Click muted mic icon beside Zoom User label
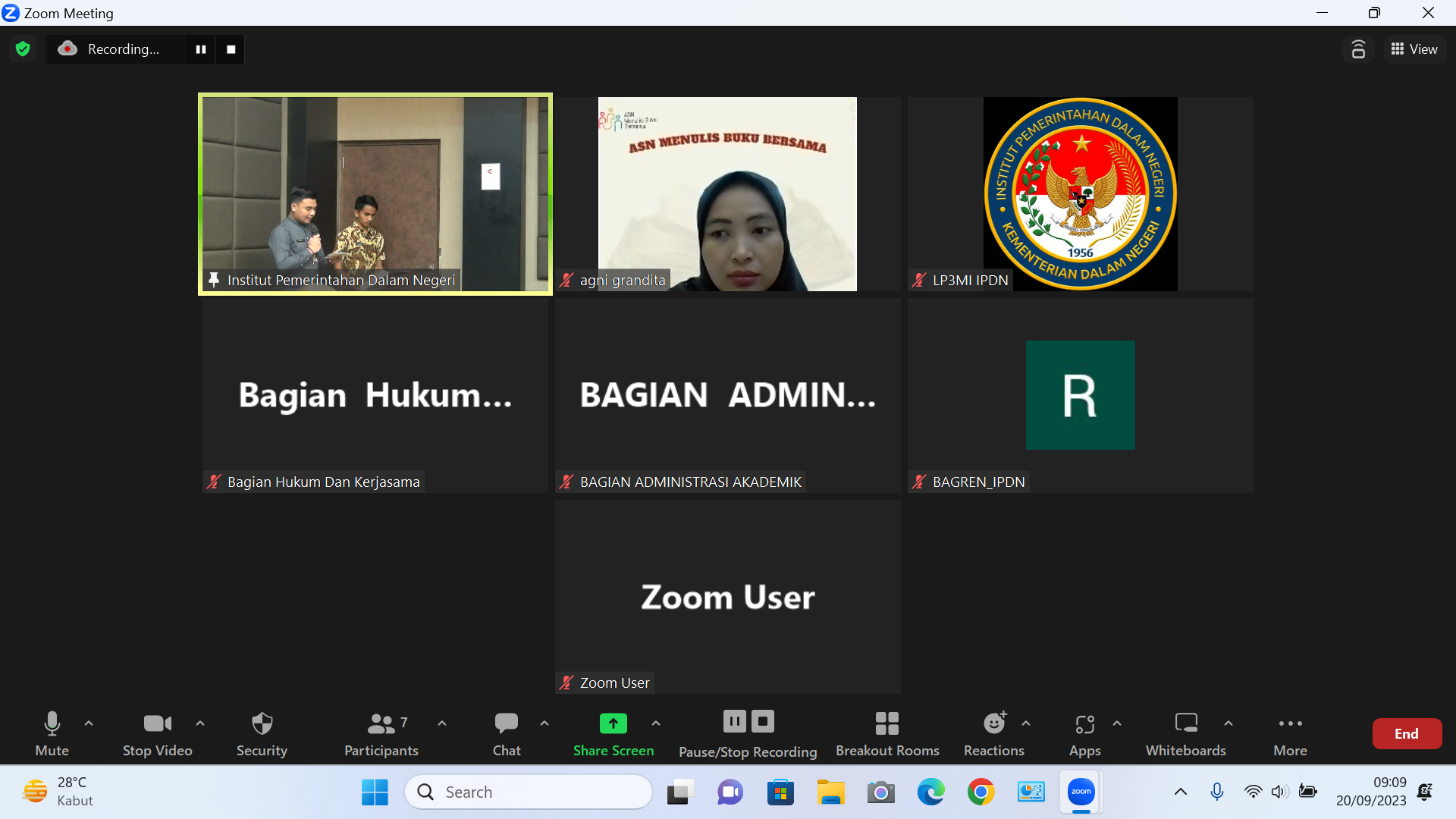 click(566, 682)
